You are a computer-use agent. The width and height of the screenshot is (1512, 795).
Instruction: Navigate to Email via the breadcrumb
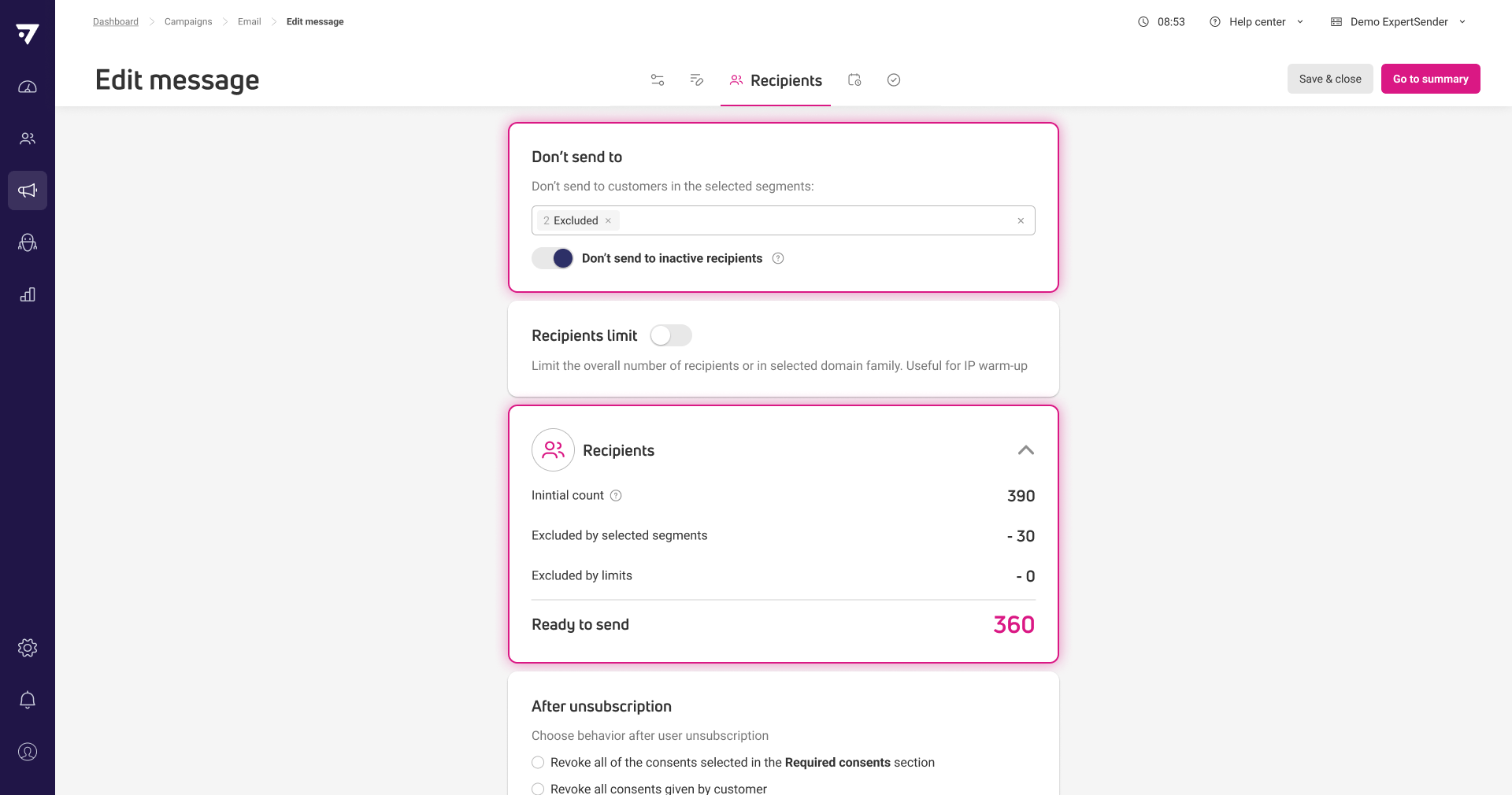pyautogui.click(x=249, y=21)
